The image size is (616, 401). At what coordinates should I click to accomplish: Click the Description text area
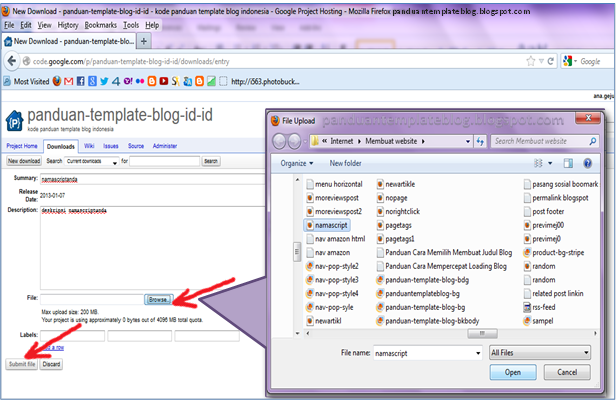pos(153,248)
